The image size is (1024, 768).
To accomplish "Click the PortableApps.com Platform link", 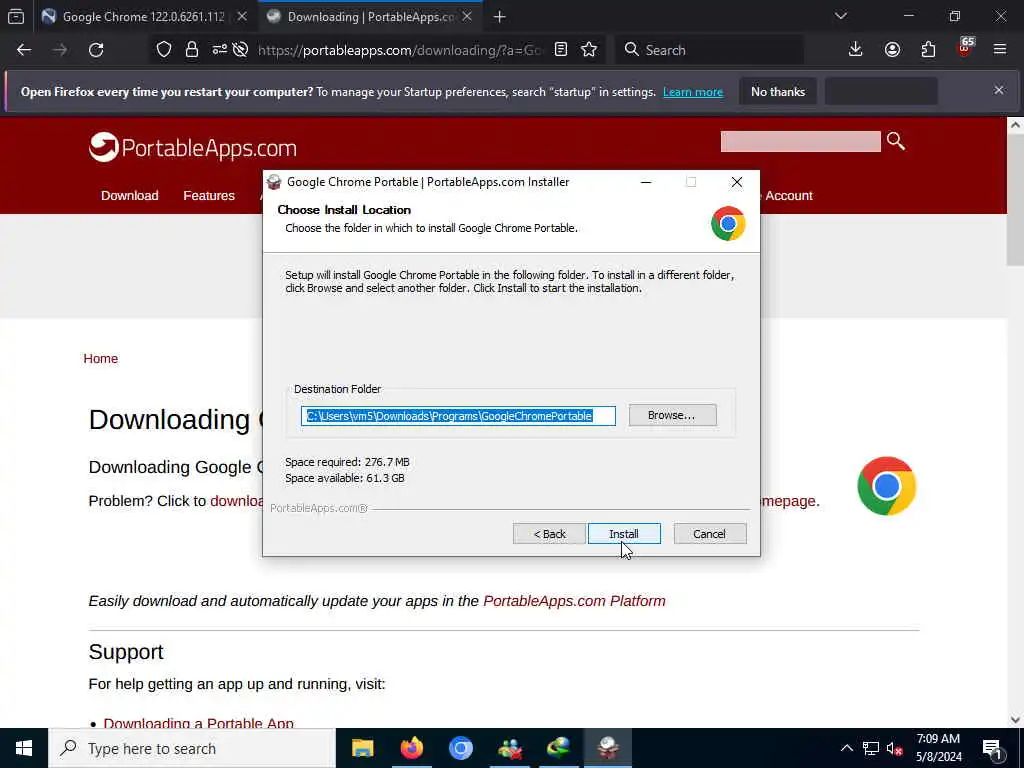I will [574, 601].
